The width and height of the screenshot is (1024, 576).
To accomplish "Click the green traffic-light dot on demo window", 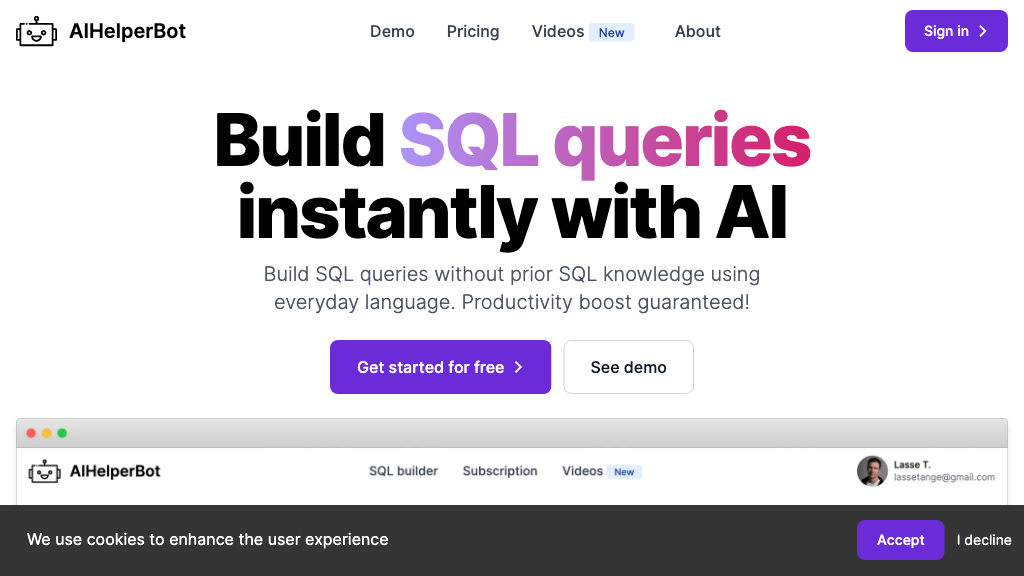I will [61, 433].
